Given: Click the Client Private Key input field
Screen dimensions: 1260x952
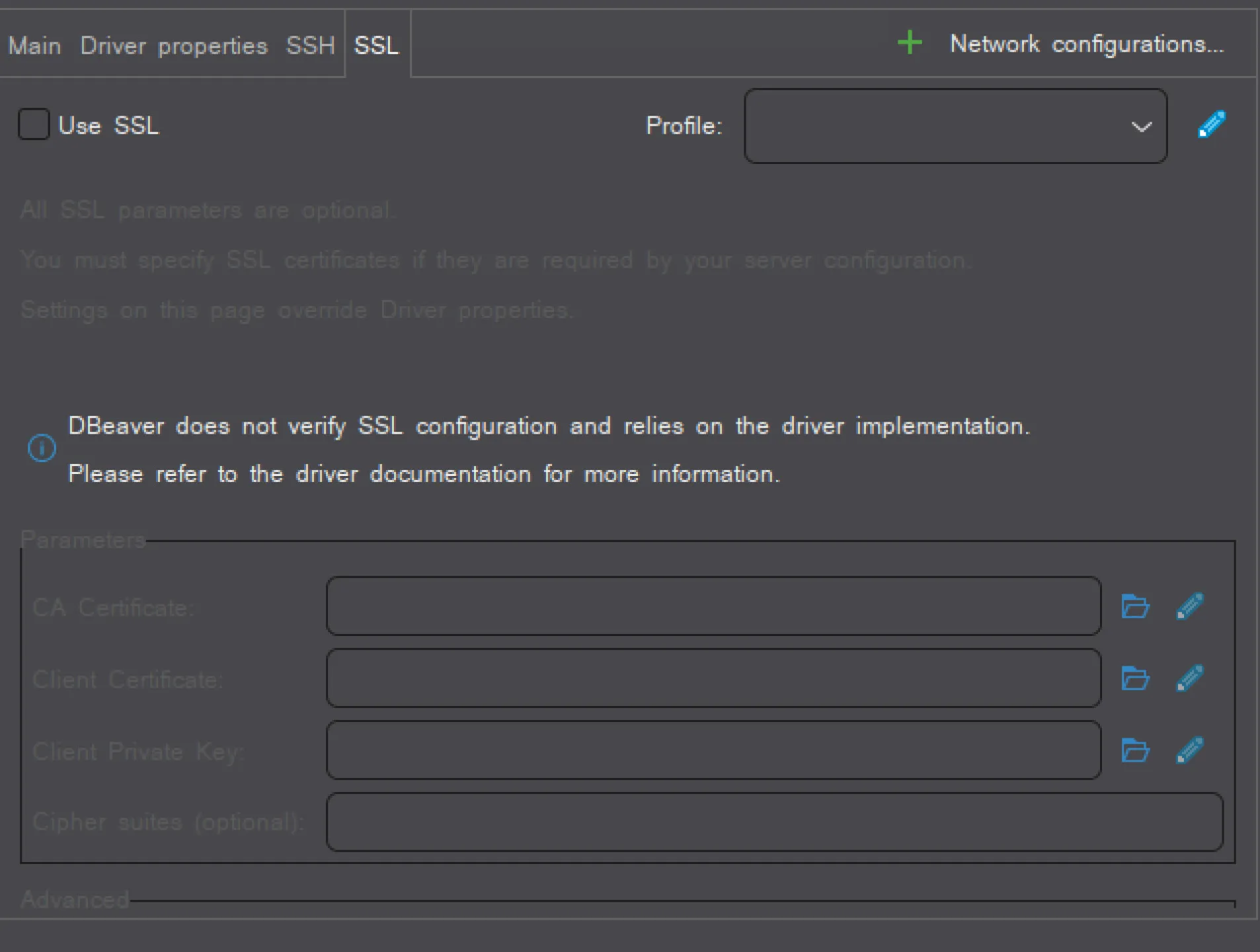Looking at the screenshot, I should tap(714, 750).
